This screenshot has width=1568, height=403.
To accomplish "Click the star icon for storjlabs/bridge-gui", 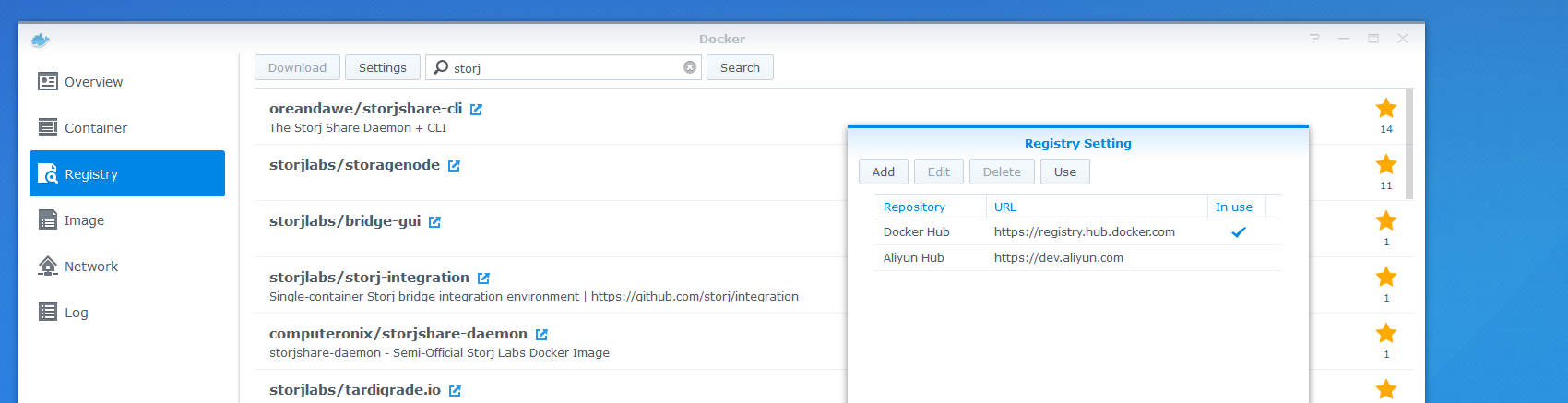I will click(1386, 220).
